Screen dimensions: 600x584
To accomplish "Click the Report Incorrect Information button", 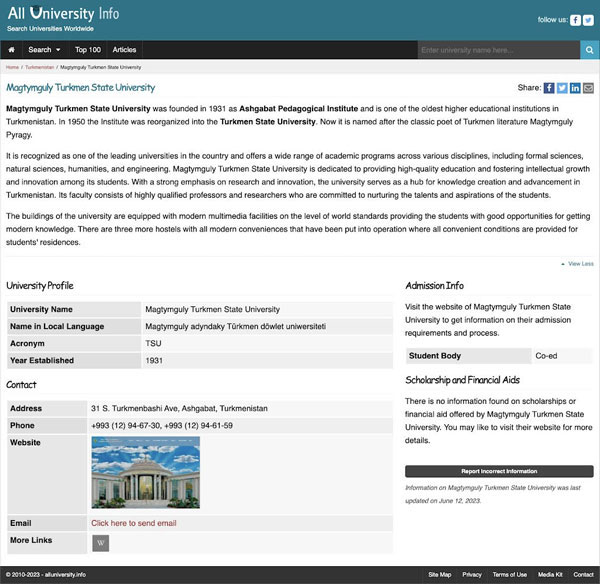I will [499, 471].
